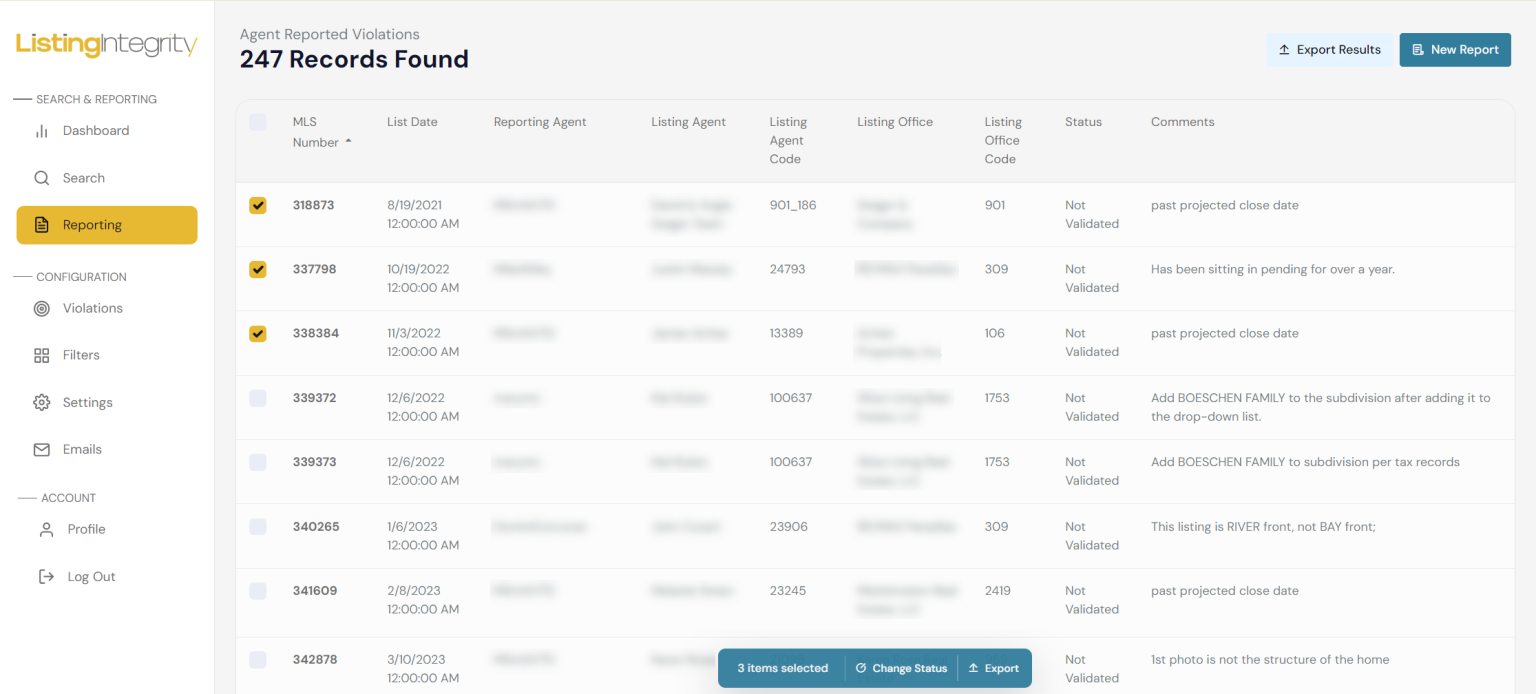
Task: Click the Export Results button
Action: [1329, 49]
